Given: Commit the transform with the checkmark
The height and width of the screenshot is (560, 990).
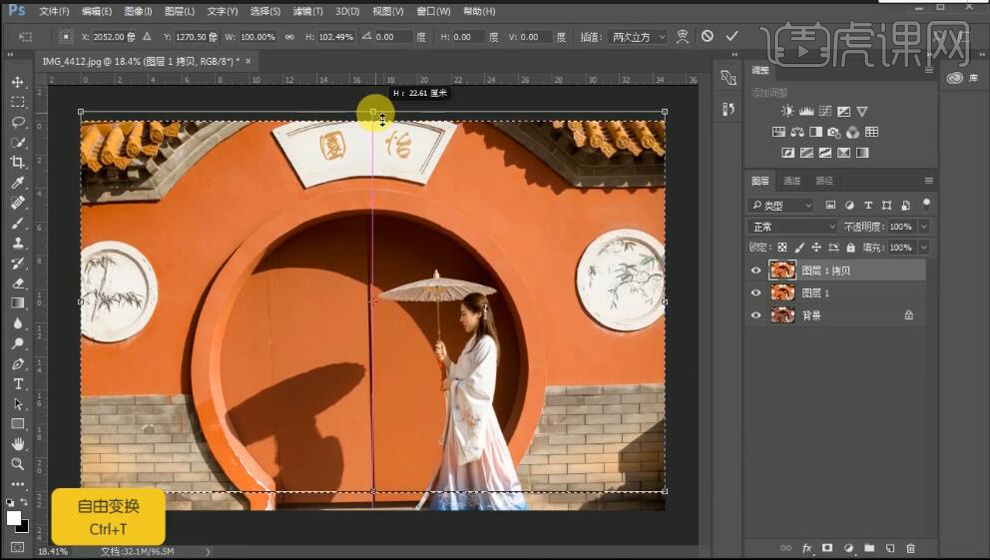Looking at the screenshot, I should click(x=732, y=36).
